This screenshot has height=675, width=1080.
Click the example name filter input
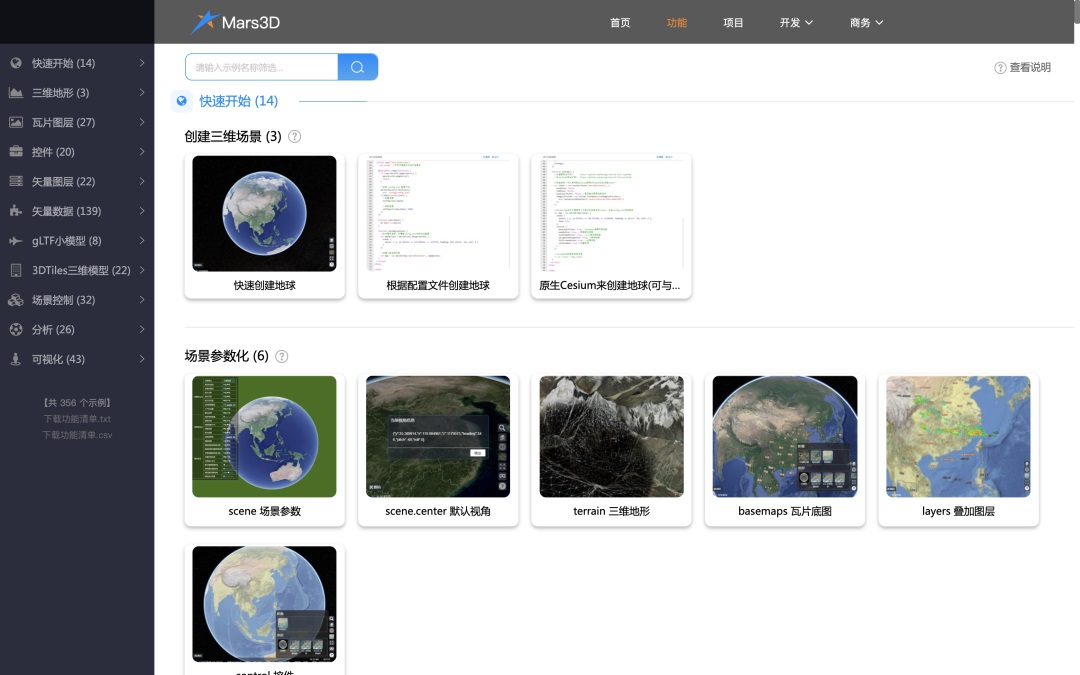262,67
